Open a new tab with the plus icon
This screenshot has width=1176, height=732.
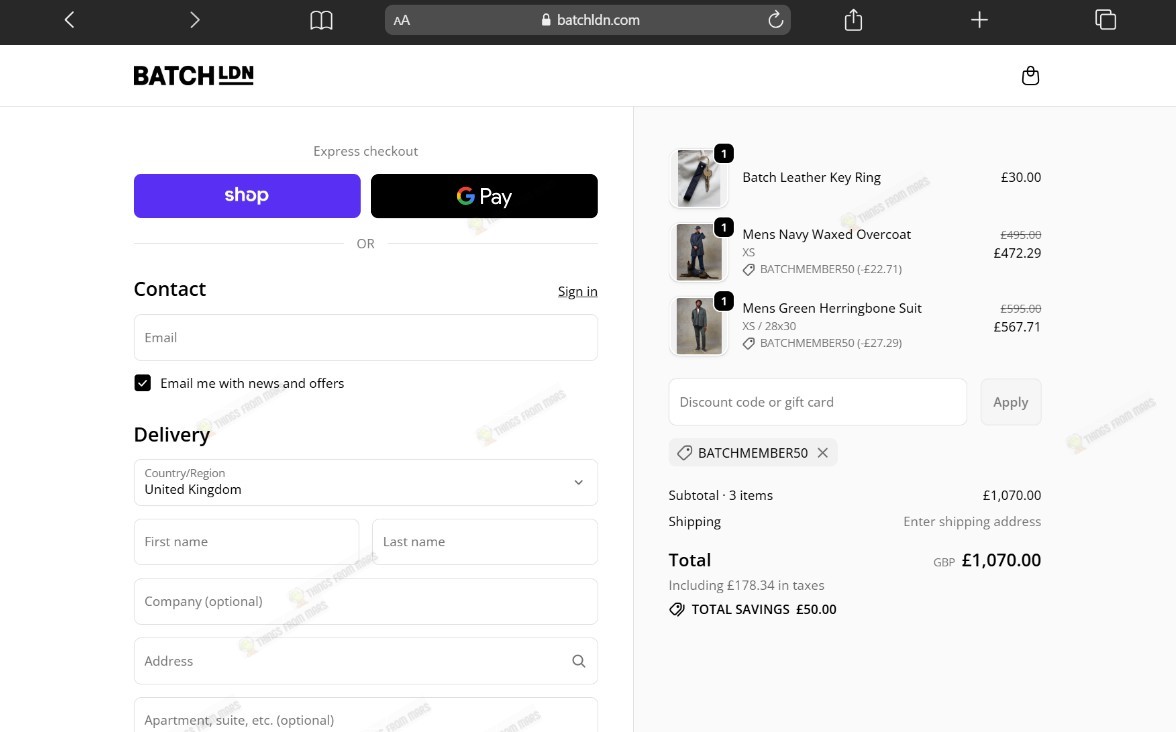pyautogui.click(x=979, y=20)
